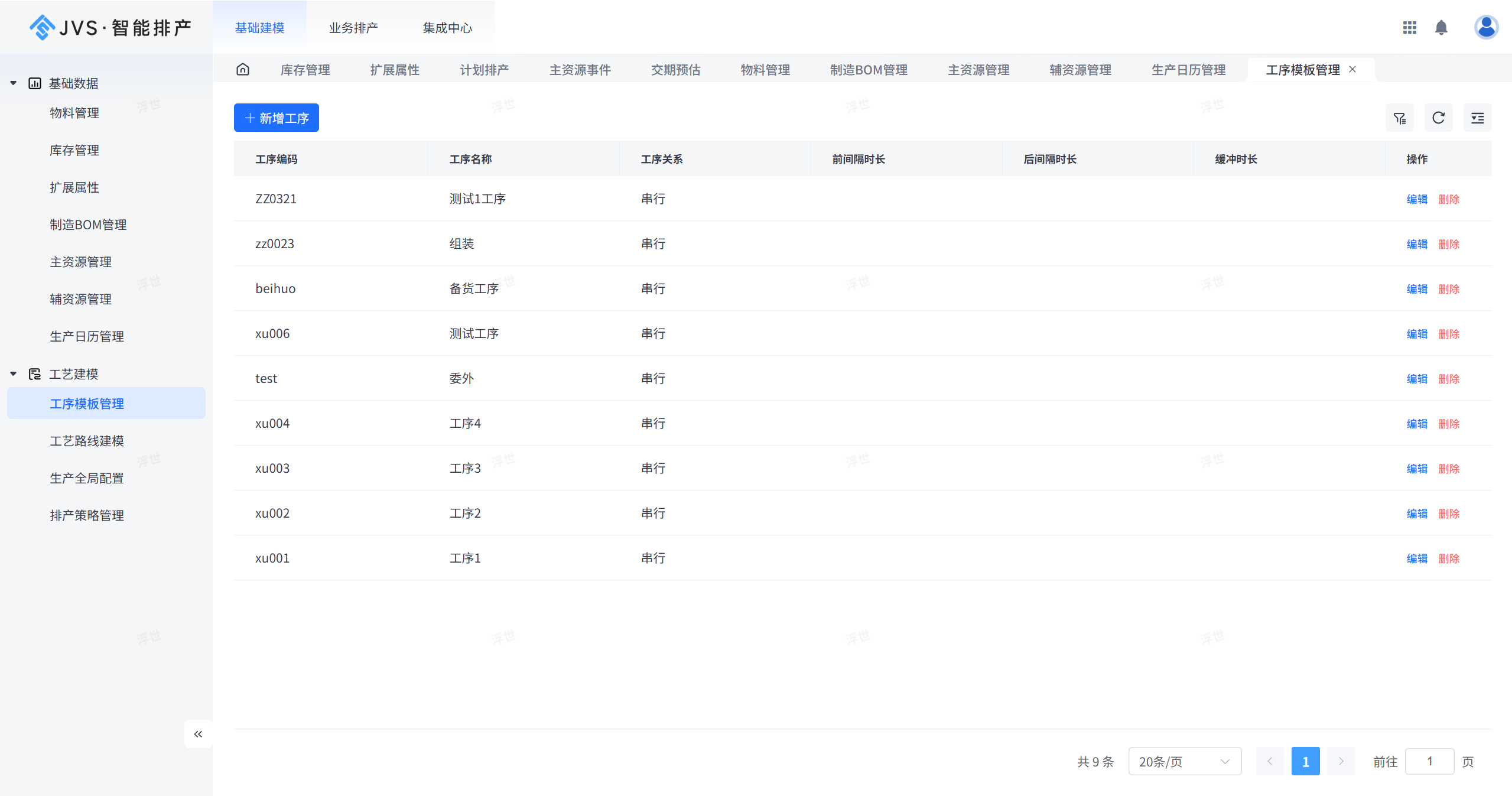Switch to 业务排产 top menu
Image resolution: width=1512 pixels, height=796 pixels.
coord(353,28)
